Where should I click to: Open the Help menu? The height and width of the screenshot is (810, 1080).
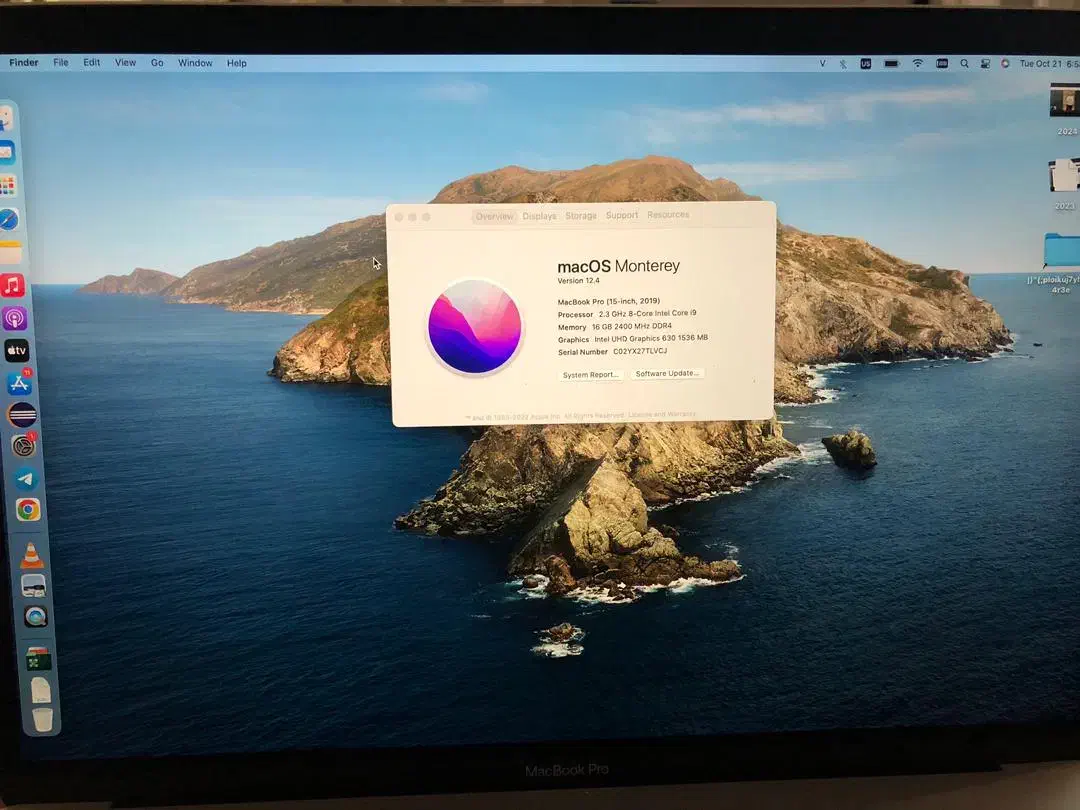pyautogui.click(x=236, y=63)
